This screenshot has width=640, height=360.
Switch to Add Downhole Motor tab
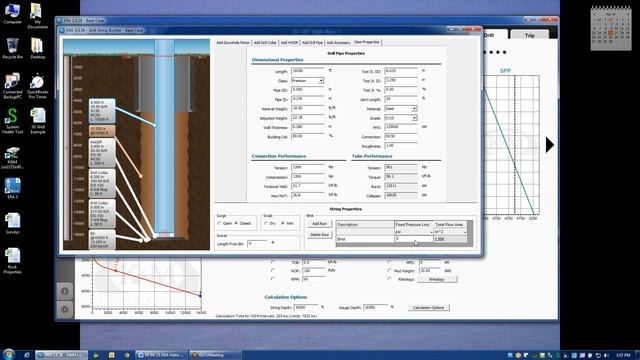pos(233,42)
